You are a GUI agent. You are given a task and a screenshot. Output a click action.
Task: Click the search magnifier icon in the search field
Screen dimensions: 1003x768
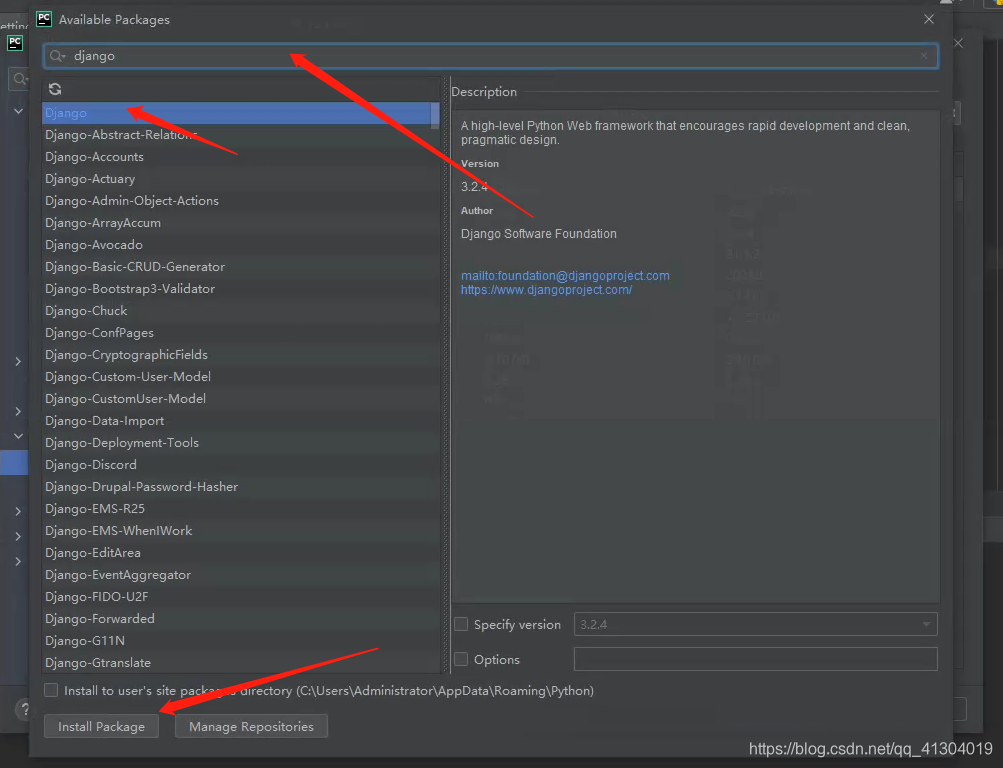[x=57, y=56]
